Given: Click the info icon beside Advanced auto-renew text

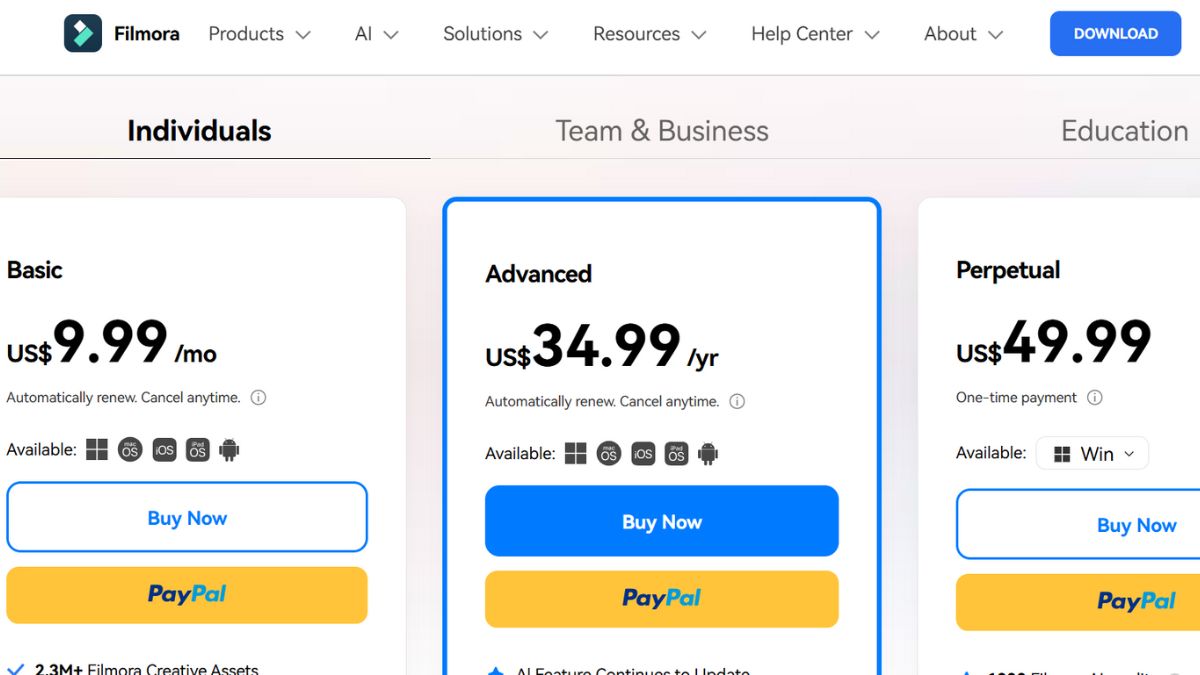Looking at the screenshot, I should coord(737,402).
